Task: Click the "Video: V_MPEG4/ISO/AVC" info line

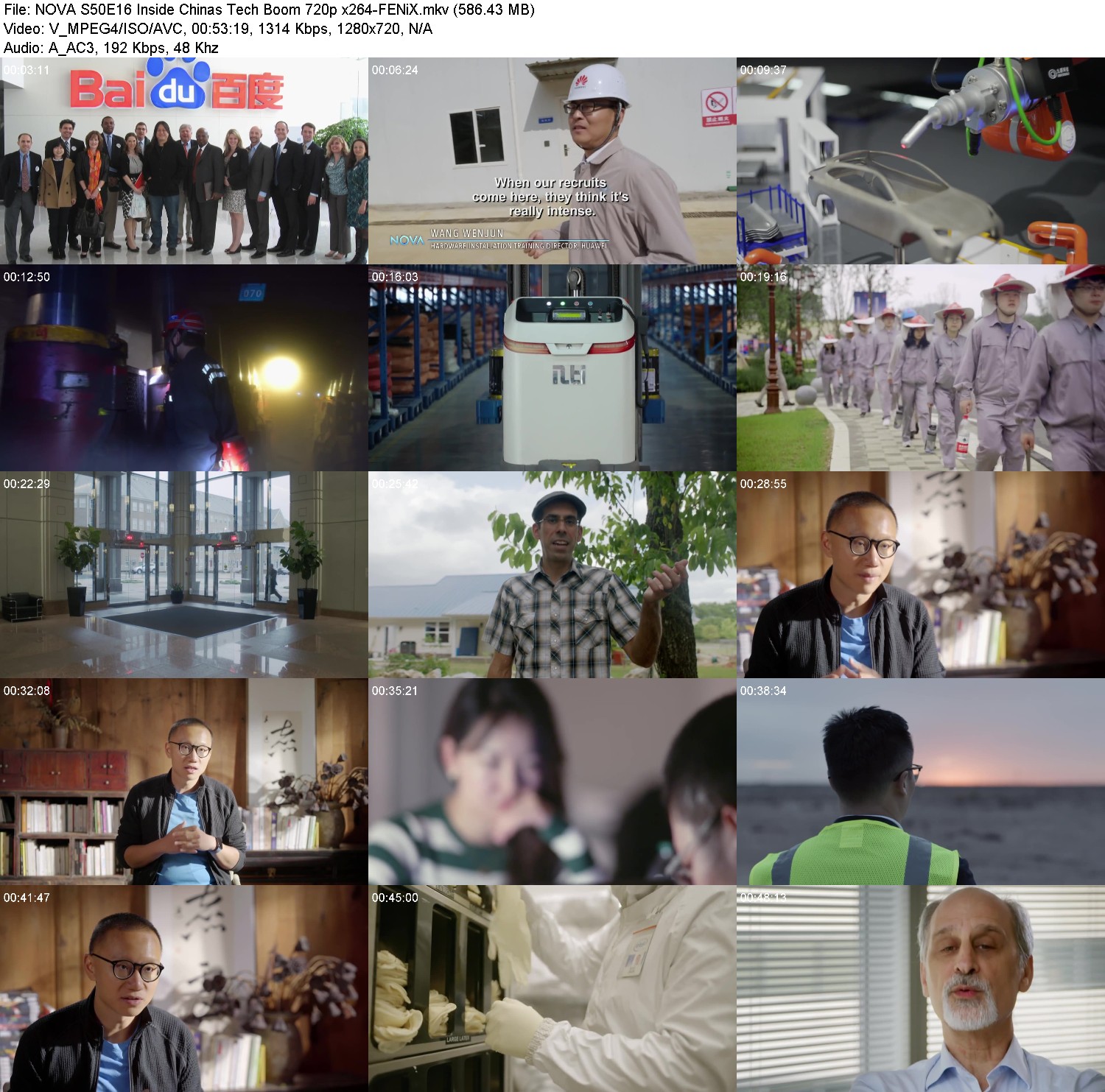Action: pyautogui.click(x=218, y=29)
